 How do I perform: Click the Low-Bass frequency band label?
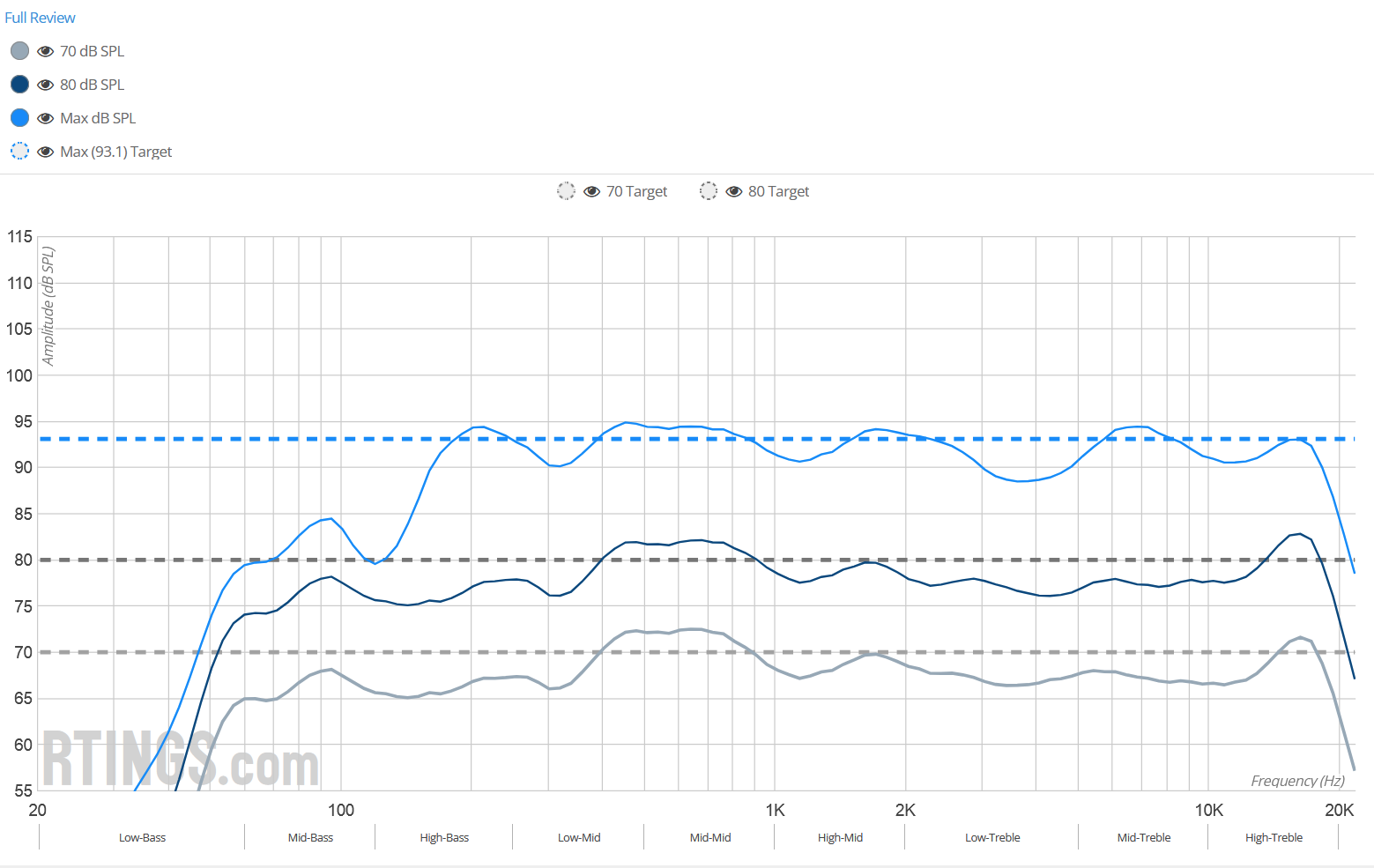[142, 838]
